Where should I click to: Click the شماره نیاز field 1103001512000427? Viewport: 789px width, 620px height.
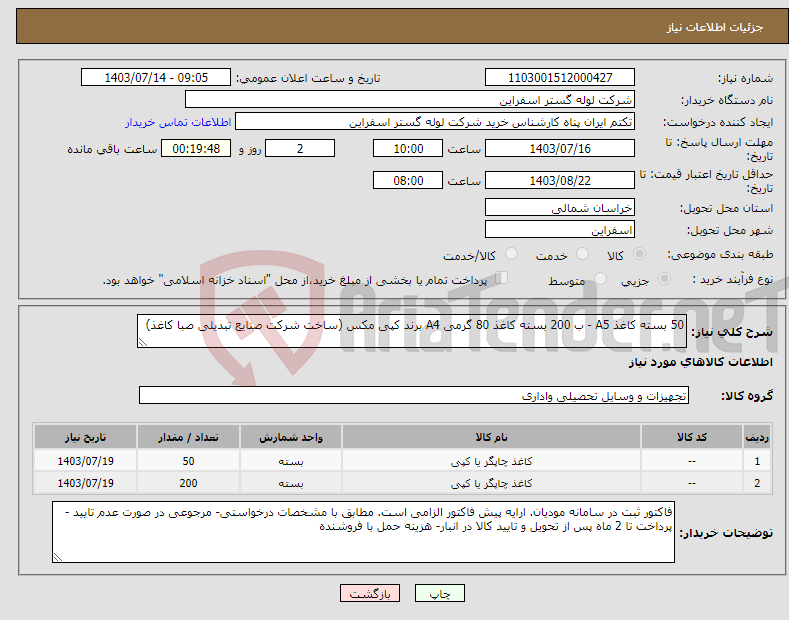(560, 78)
